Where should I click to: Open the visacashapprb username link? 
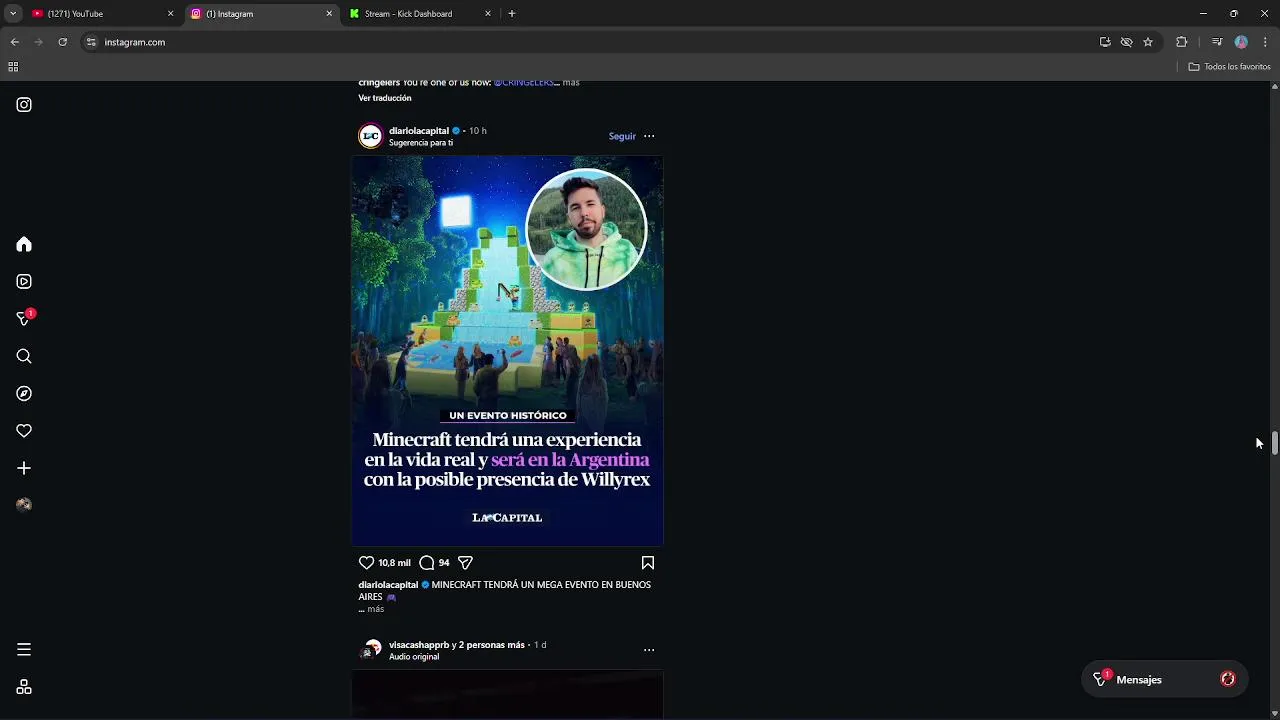click(419, 645)
